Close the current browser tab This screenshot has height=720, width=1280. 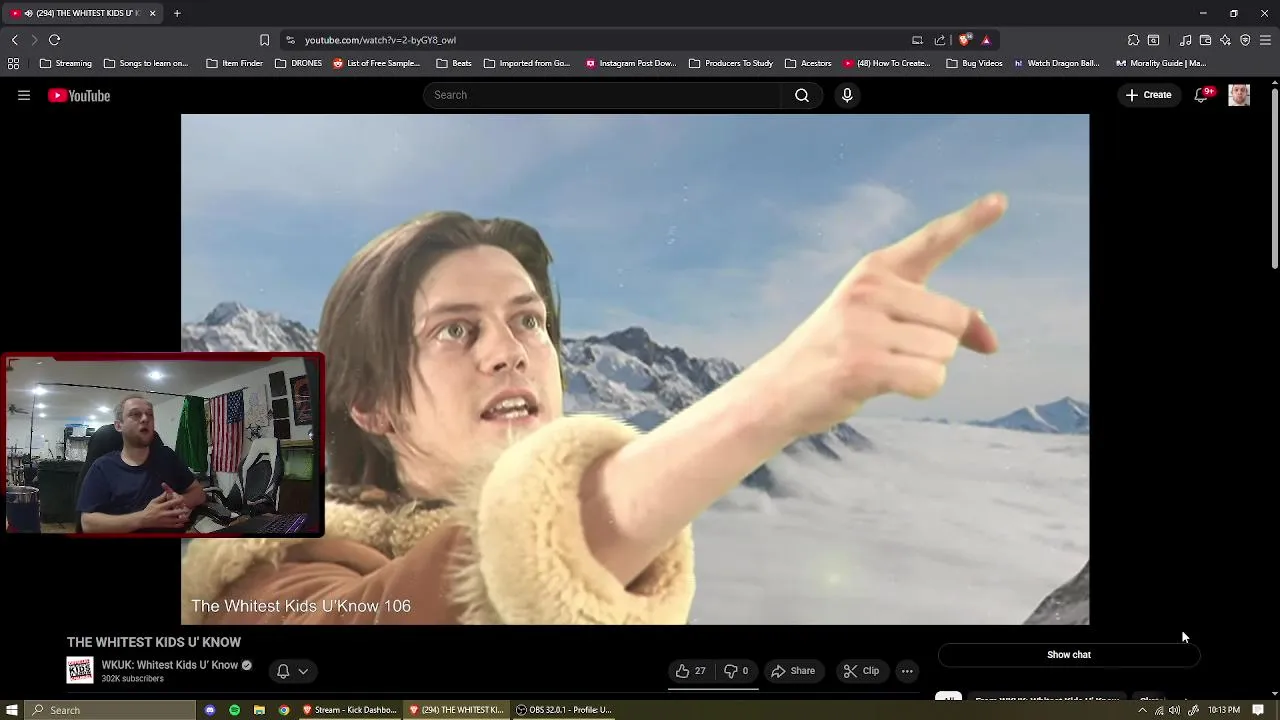point(152,13)
